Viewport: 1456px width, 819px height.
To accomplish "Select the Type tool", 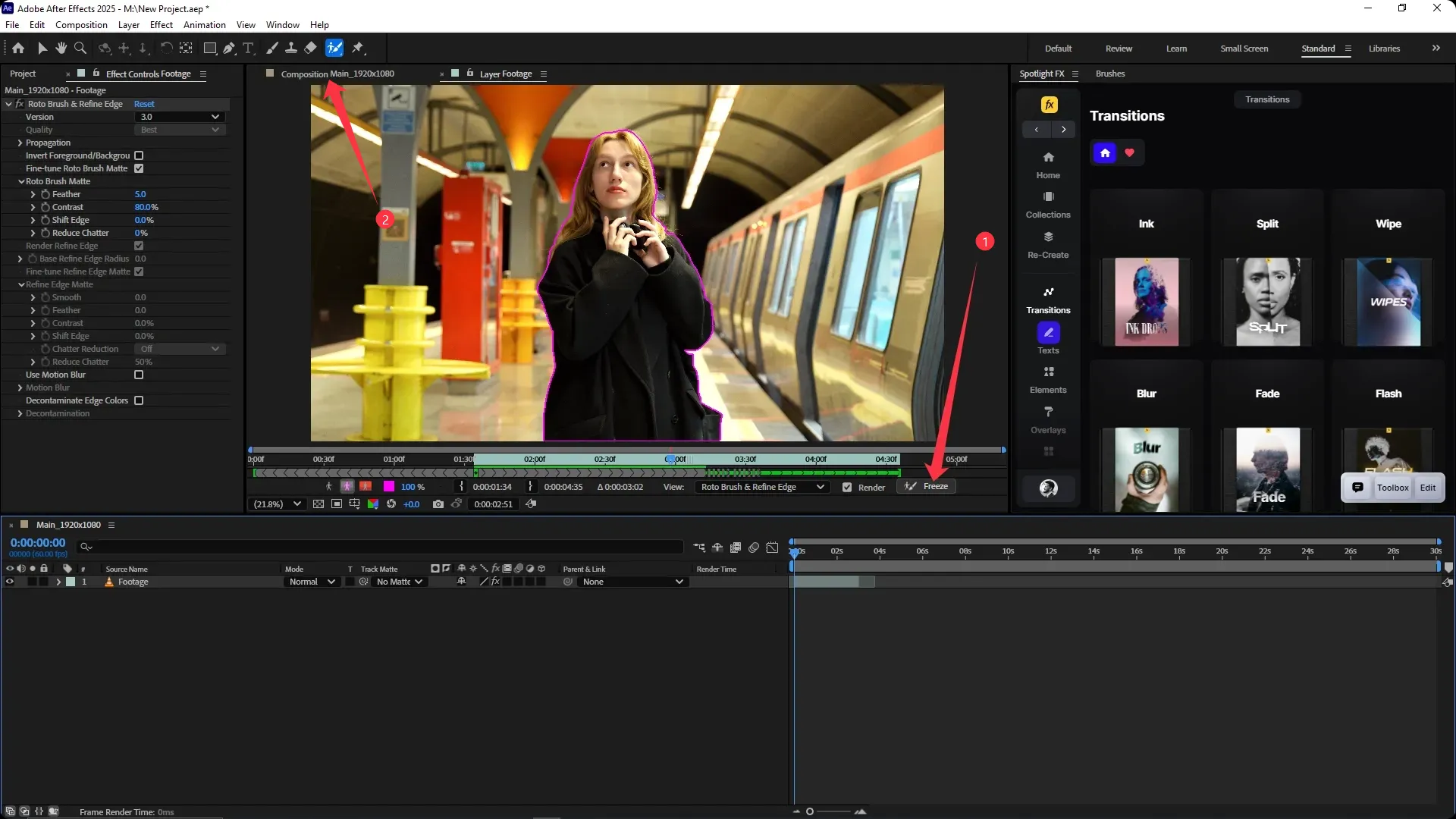I will pos(248,48).
